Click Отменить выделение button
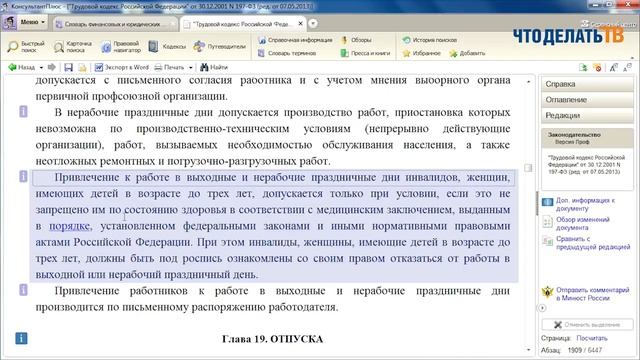640x360 pixels. pyautogui.click(x=587, y=324)
